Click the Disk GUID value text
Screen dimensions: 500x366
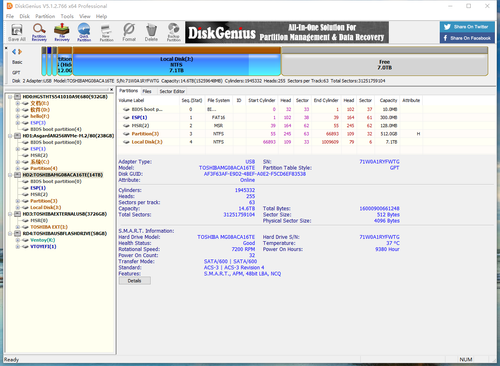point(255,174)
